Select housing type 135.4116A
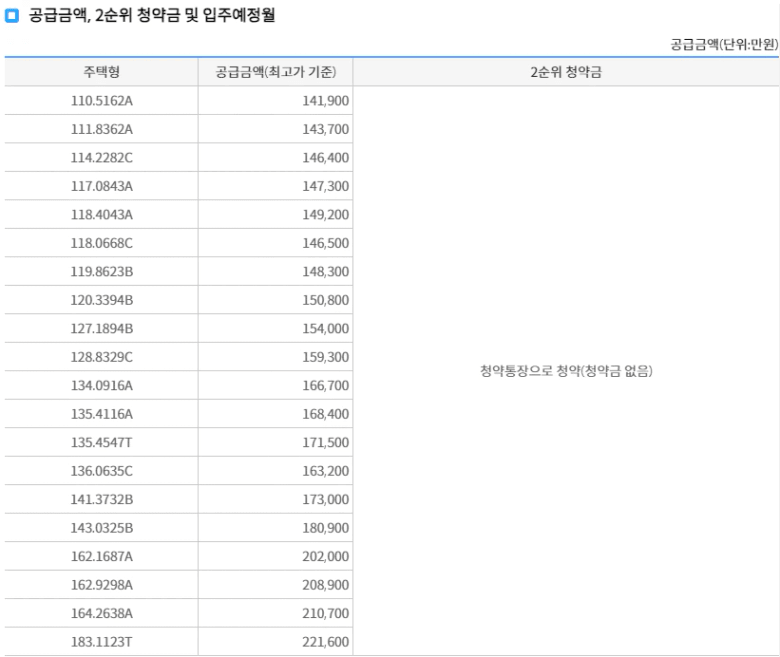 pyautogui.click(x=101, y=414)
